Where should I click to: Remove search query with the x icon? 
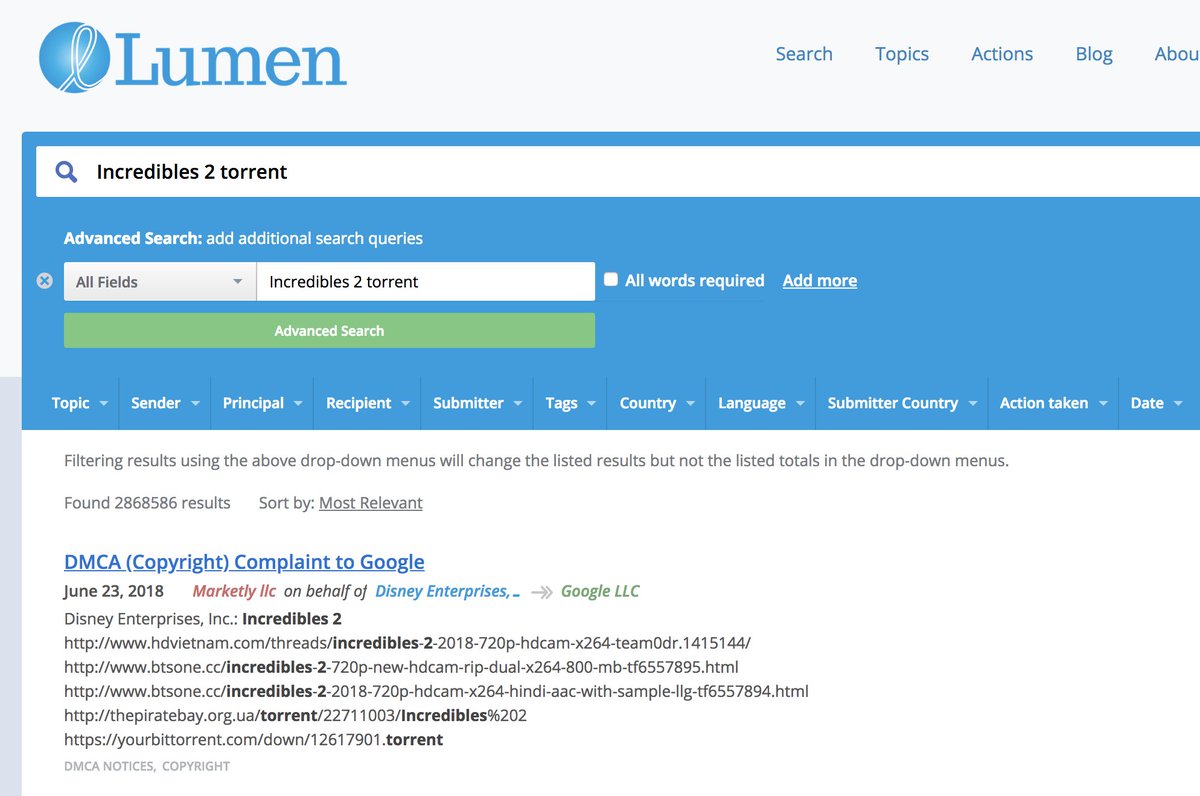pyautogui.click(x=44, y=281)
